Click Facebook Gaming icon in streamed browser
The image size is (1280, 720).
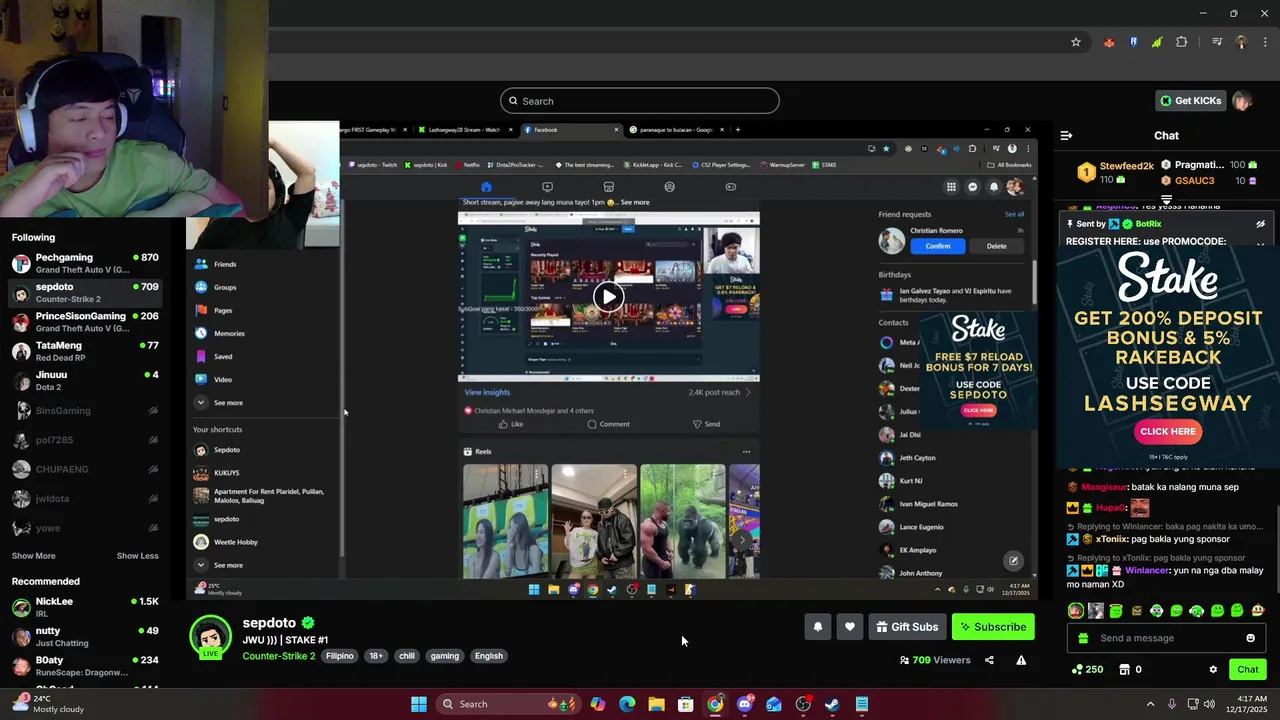pos(730,187)
